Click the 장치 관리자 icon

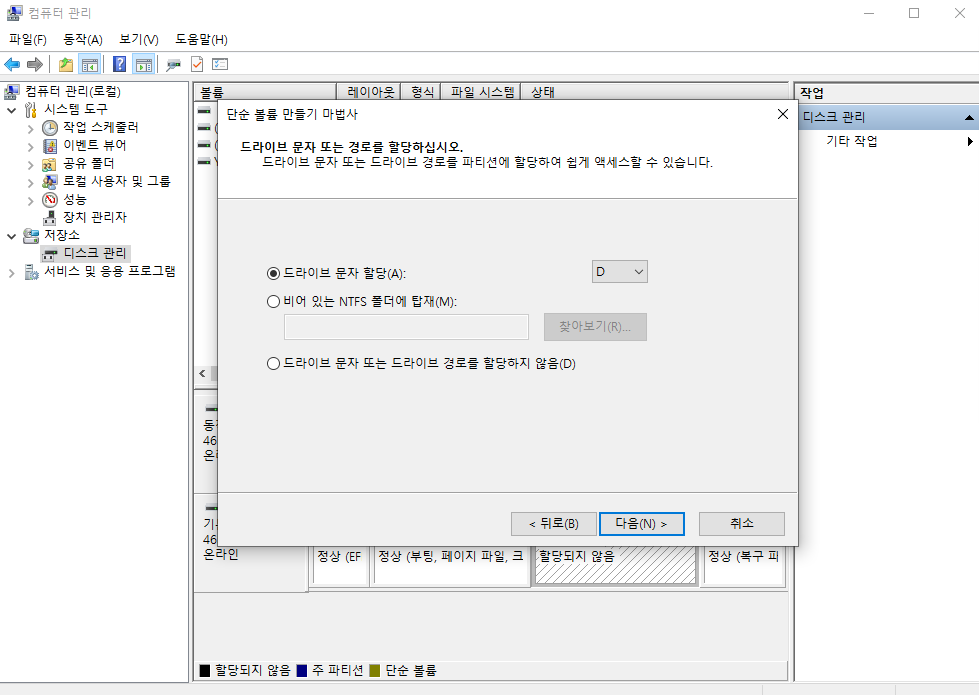point(49,218)
